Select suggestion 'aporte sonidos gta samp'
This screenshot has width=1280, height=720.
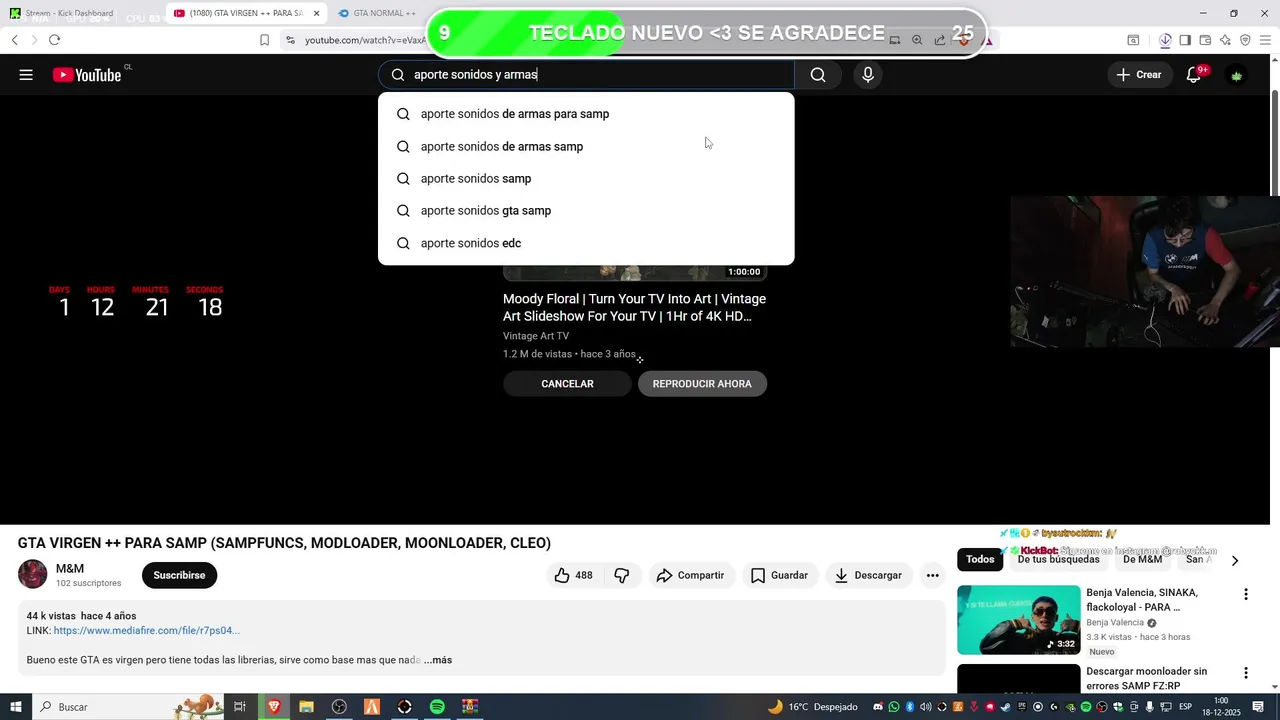pyautogui.click(x=586, y=210)
